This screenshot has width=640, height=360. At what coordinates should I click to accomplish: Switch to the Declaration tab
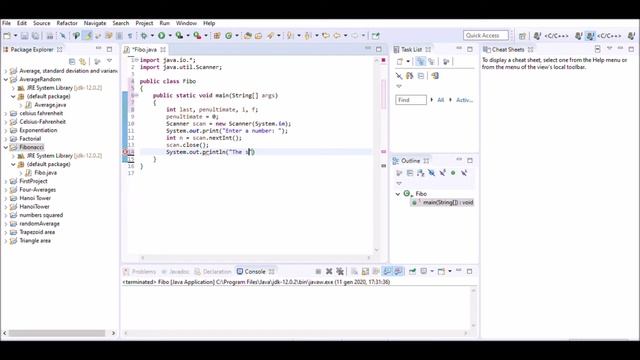(x=213, y=272)
